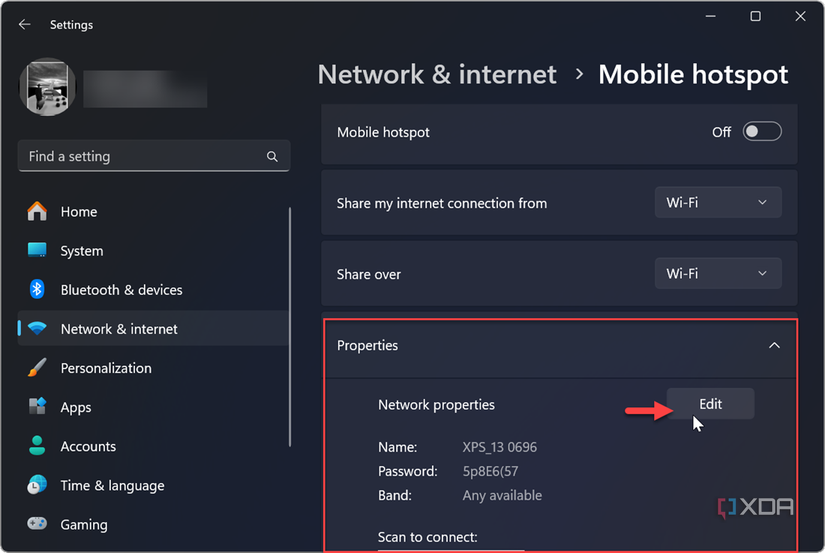The height and width of the screenshot is (553, 825).
Task: Open the 'Share over' Wi-Fi dropdown
Action: pyautogui.click(x=717, y=274)
